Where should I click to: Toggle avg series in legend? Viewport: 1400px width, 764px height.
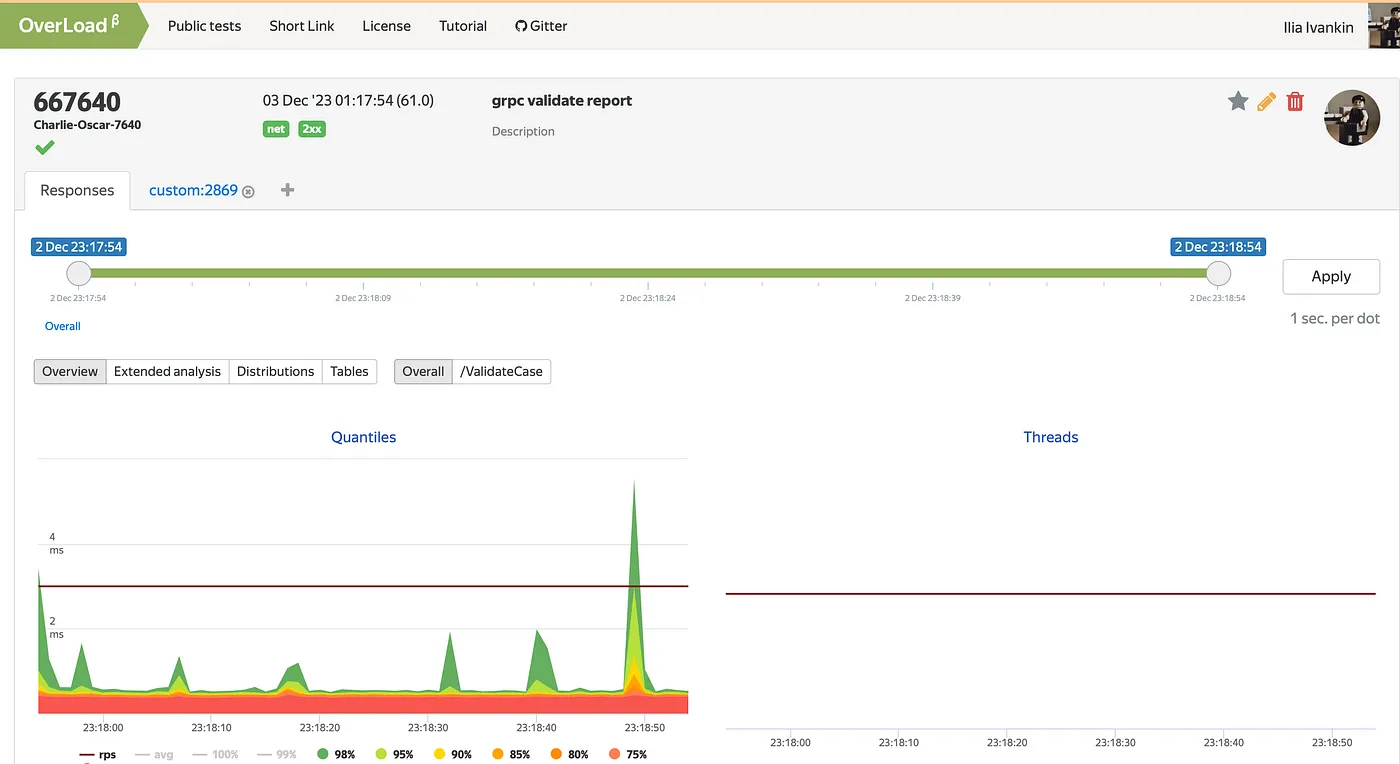(154, 754)
